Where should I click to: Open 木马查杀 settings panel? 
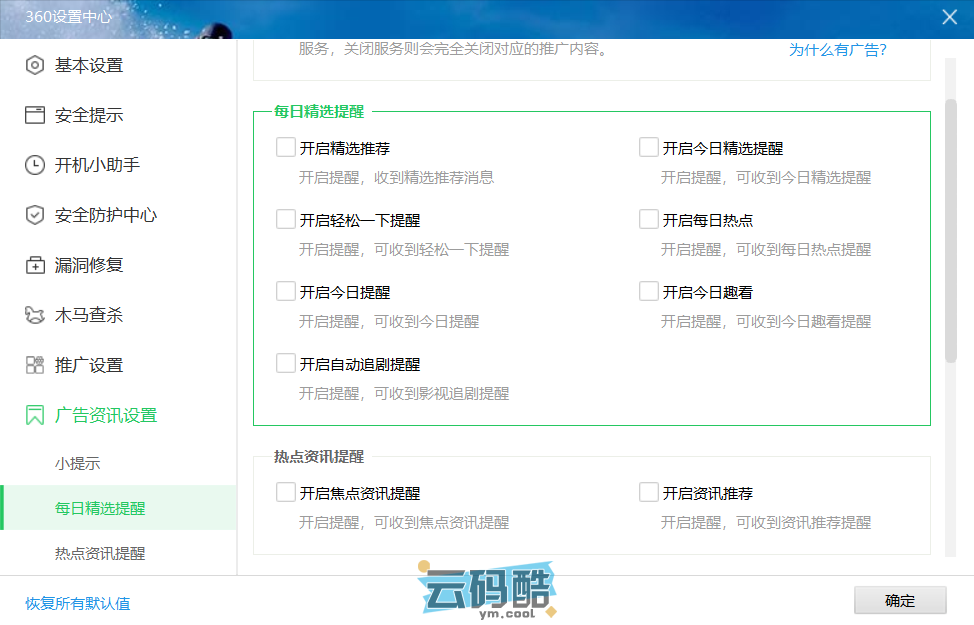coord(74,315)
